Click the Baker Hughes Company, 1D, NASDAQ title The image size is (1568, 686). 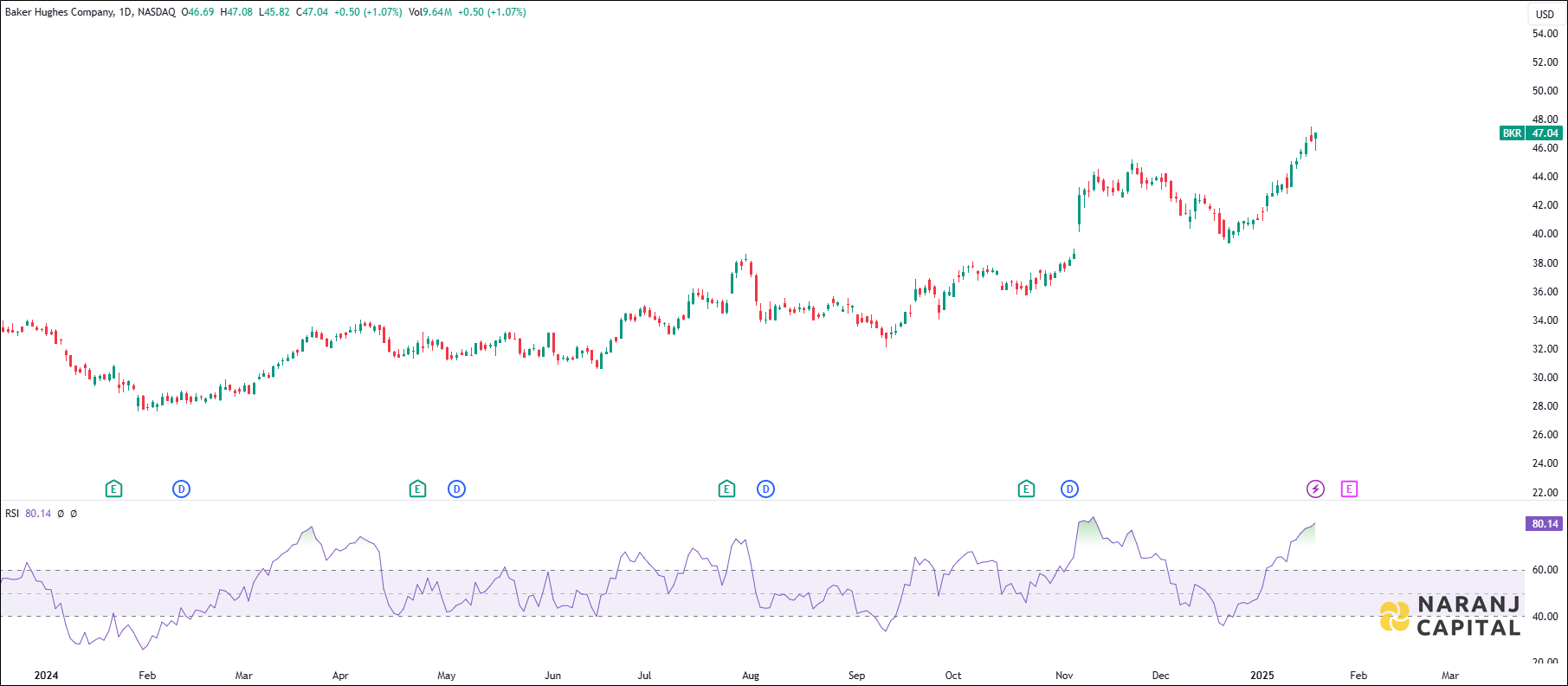[x=90, y=12]
